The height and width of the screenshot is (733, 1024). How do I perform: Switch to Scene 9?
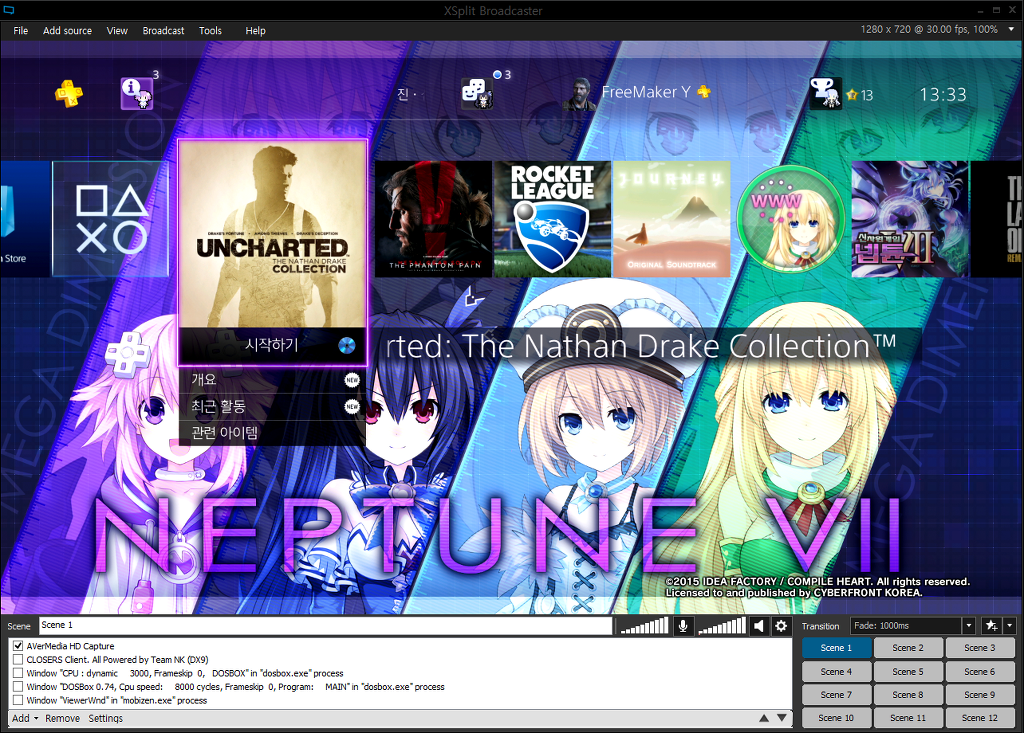coord(980,694)
